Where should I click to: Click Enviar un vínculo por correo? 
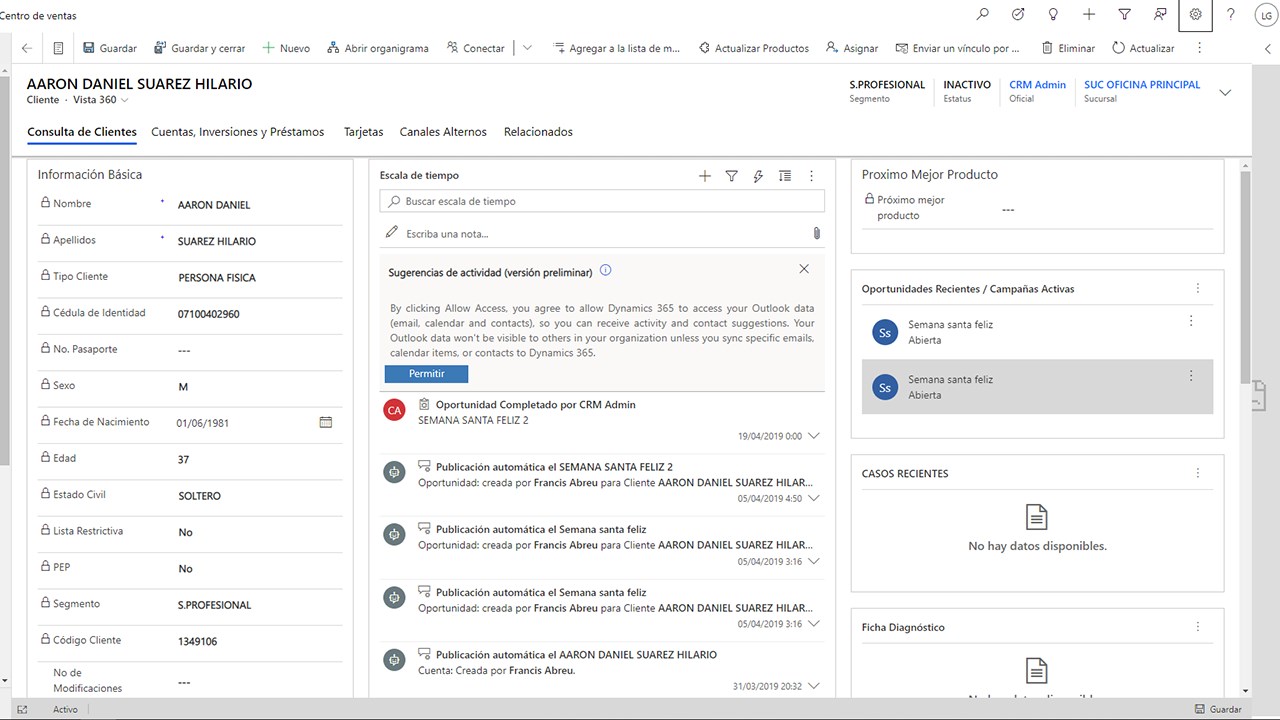[x=958, y=48]
